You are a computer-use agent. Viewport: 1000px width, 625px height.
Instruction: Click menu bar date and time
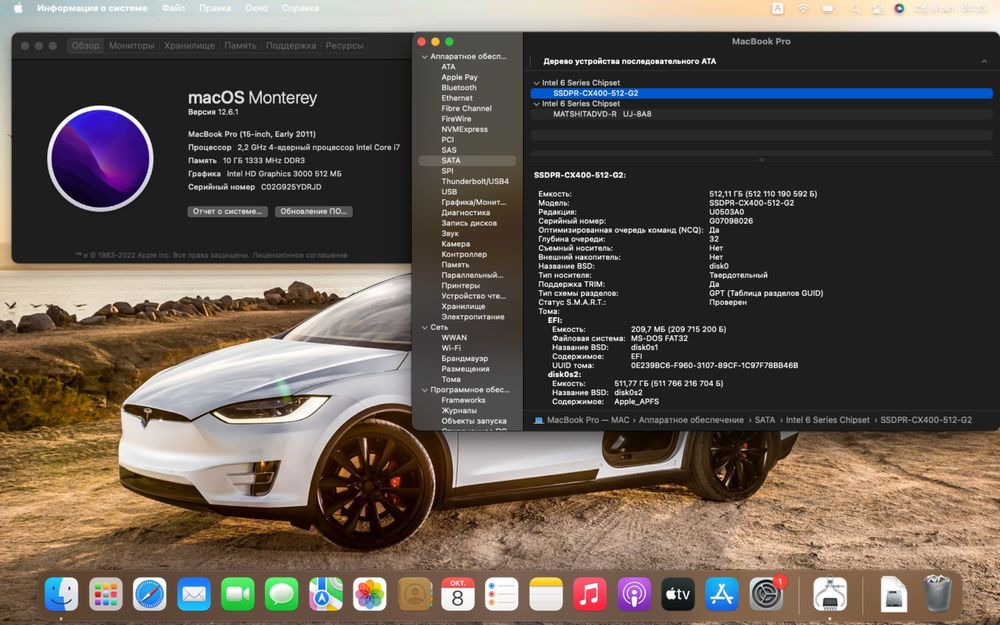(951, 8)
